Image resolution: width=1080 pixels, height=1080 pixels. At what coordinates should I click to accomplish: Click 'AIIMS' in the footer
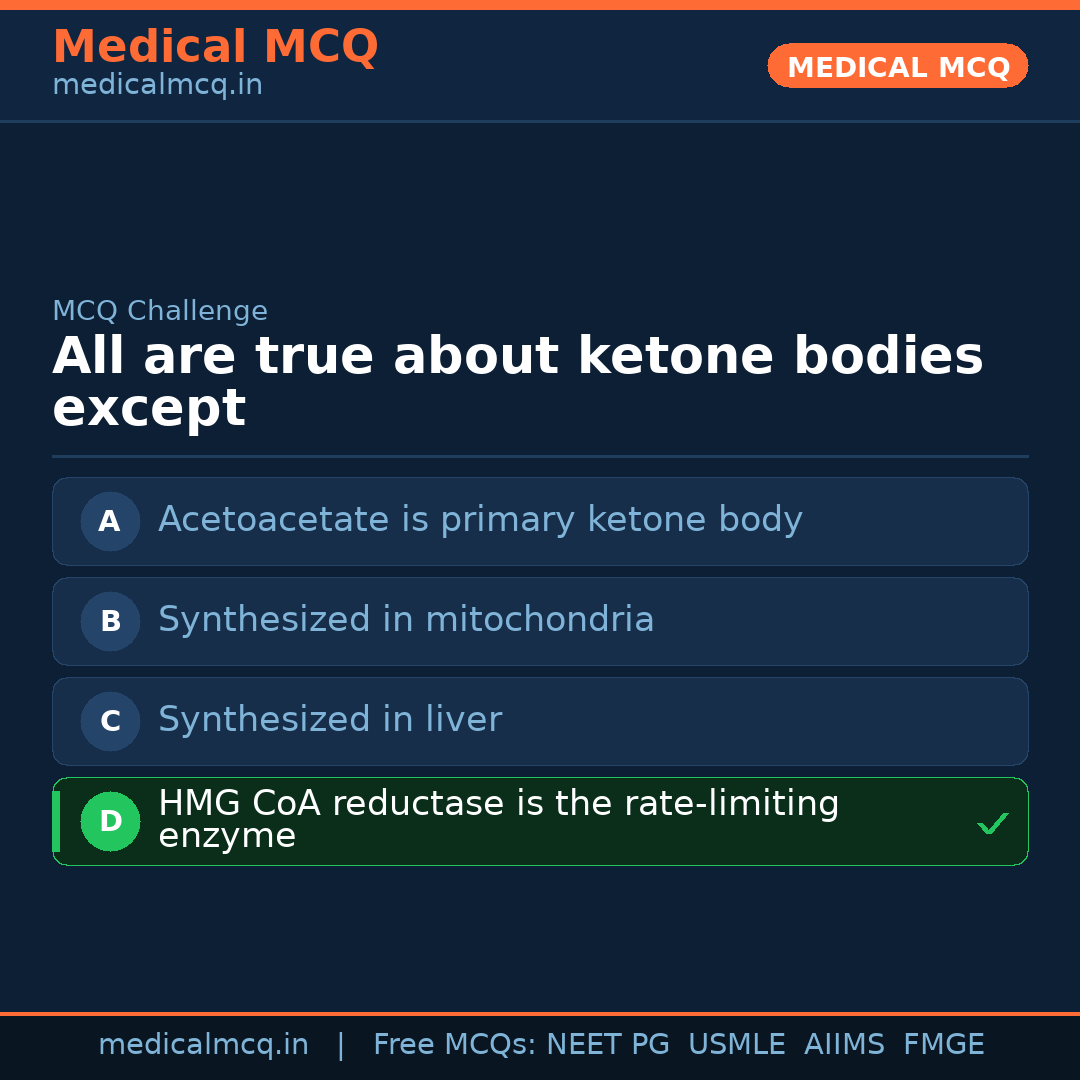click(x=844, y=1045)
